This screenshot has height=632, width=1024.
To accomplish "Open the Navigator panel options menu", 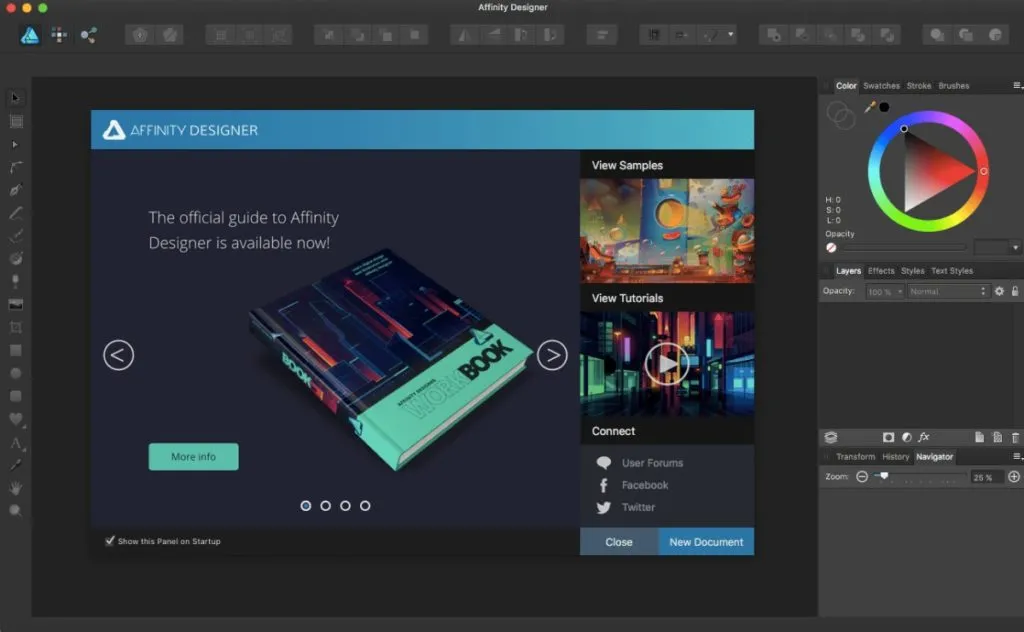I will [x=1017, y=456].
